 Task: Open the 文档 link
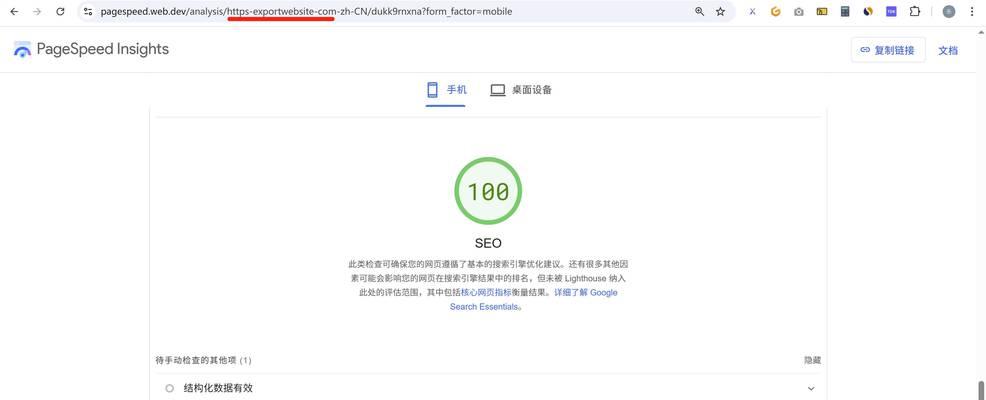(948, 50)
